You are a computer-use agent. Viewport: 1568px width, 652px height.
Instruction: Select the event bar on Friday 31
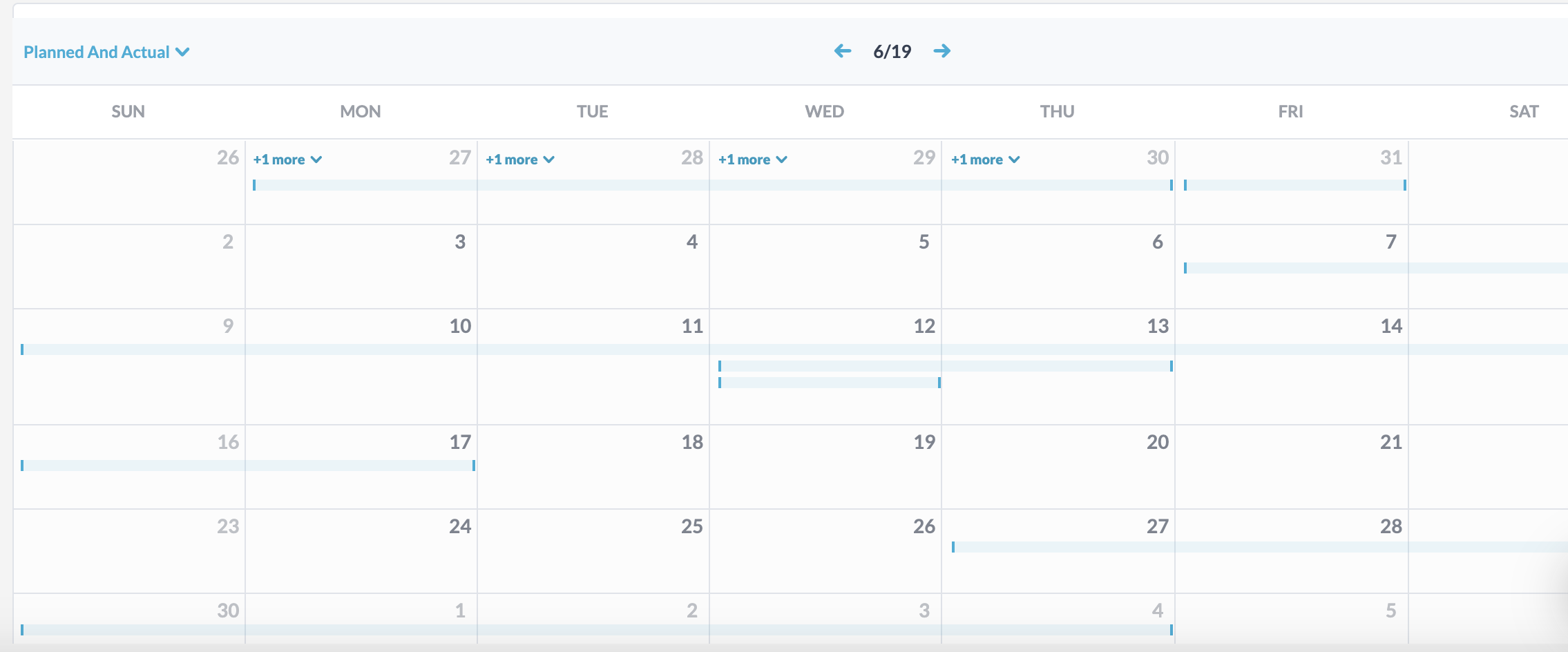pyautogui.click(x=1295, y=185)
